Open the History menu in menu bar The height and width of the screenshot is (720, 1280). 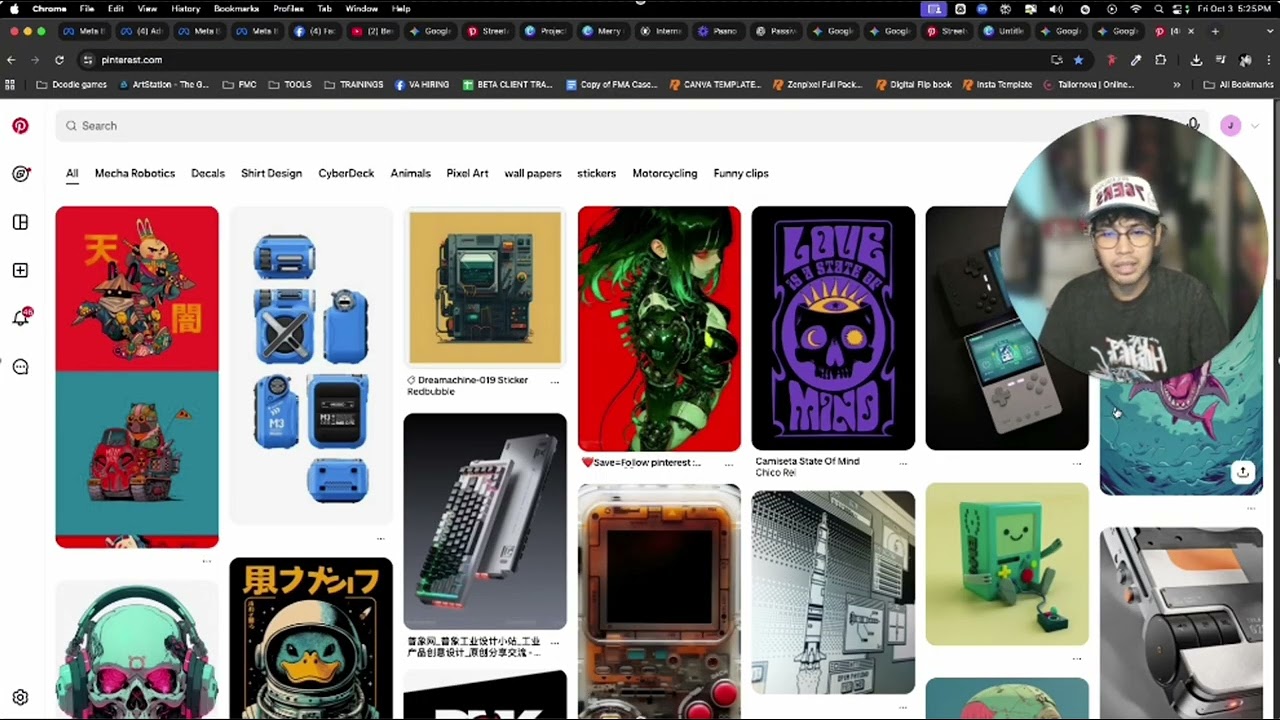coord(185,9)
